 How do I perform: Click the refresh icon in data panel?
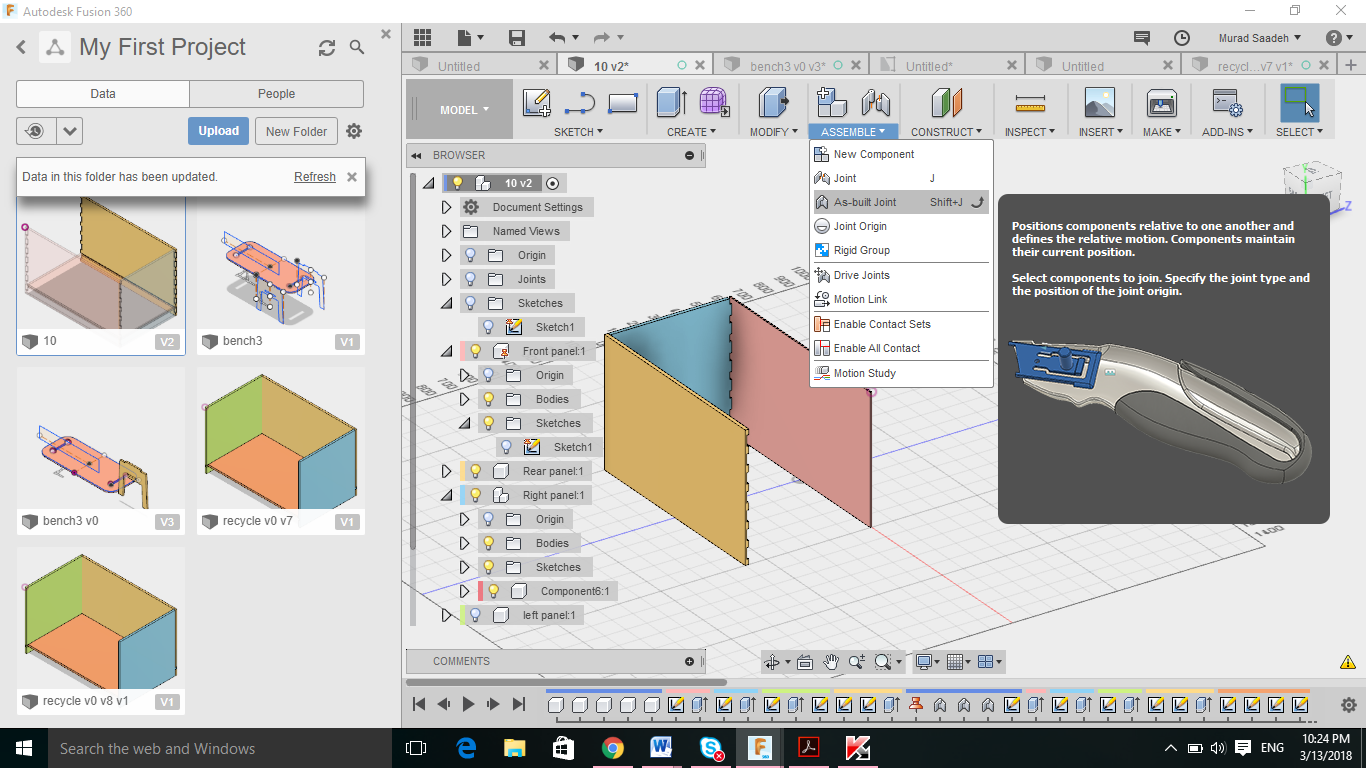pos(327,48)
